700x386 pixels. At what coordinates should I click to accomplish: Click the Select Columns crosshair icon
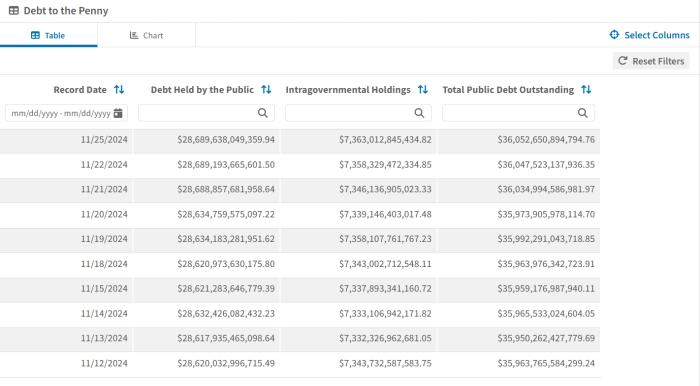pos(614,34)
